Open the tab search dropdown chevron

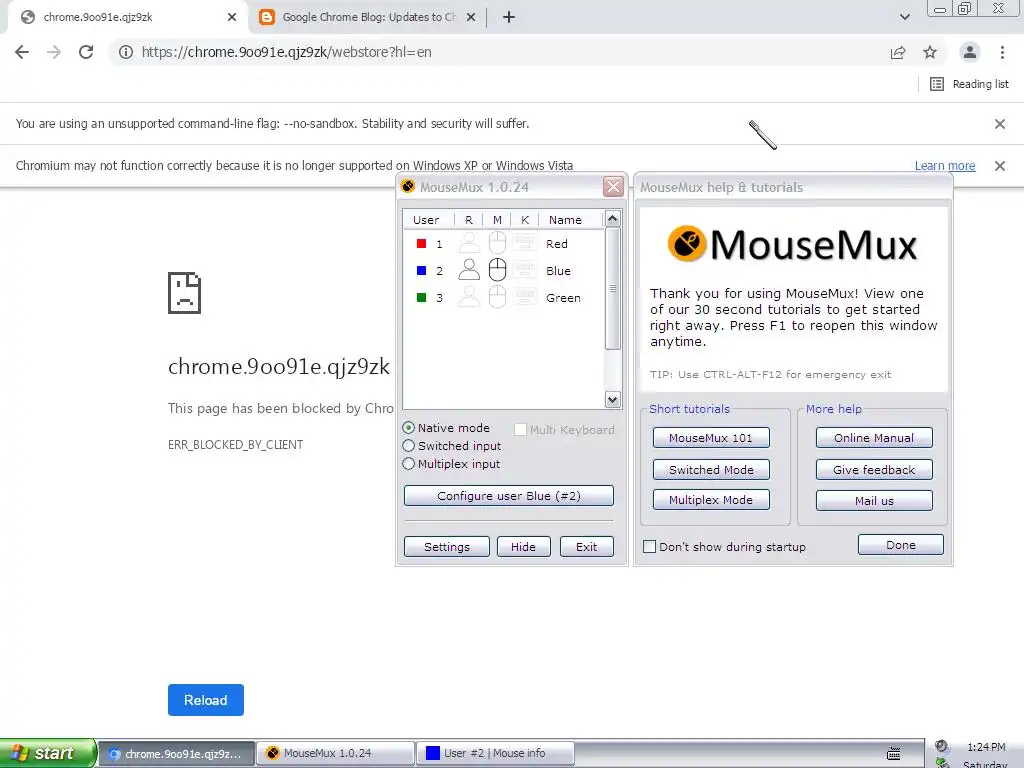(x=904, y=18)
